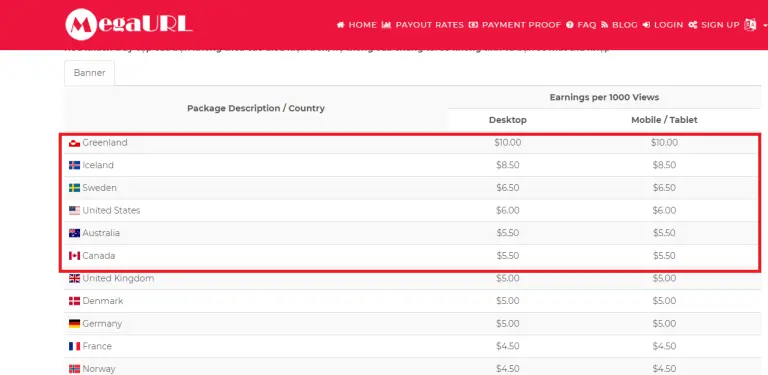Click the question icon beside FAQ
This screenshot has height=375, width=768.
(570, 25)
